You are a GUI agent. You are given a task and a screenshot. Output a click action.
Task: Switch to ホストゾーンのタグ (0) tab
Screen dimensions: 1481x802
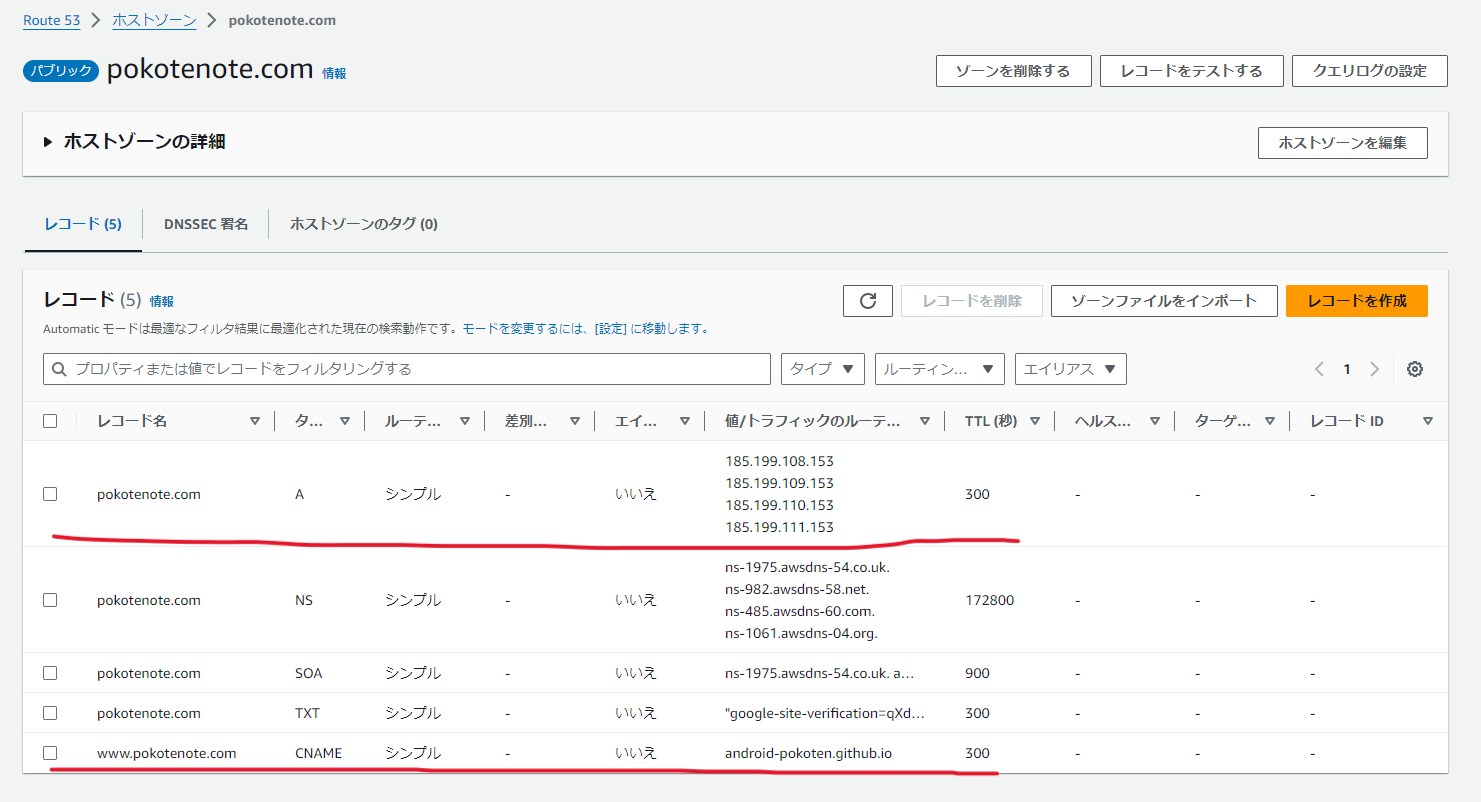click(364, 224)
